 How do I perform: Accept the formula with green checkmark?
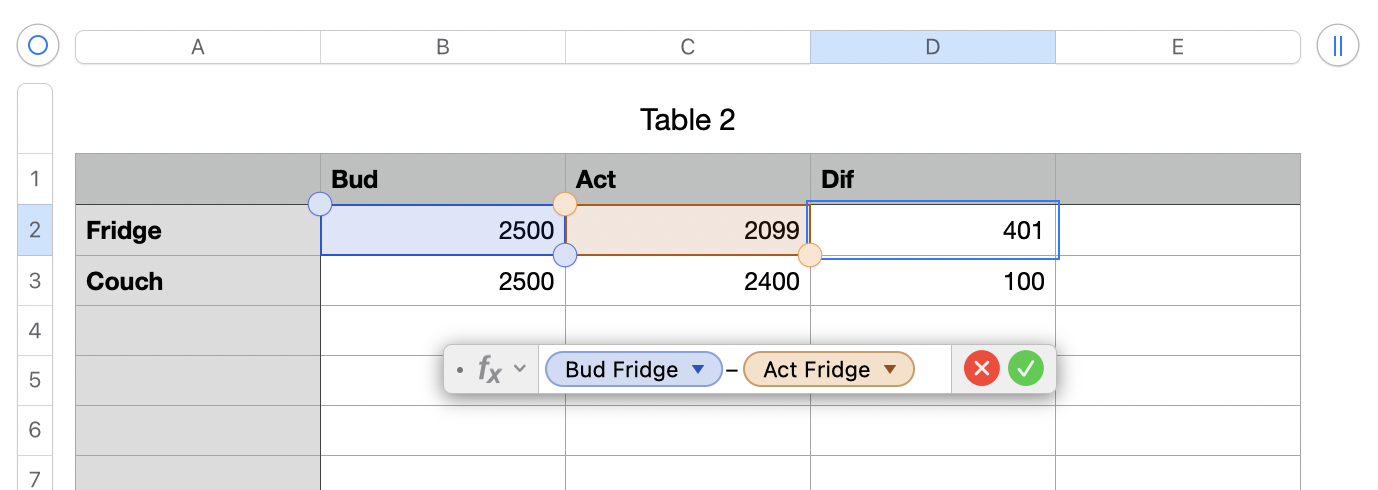[x=1025, y=369]
